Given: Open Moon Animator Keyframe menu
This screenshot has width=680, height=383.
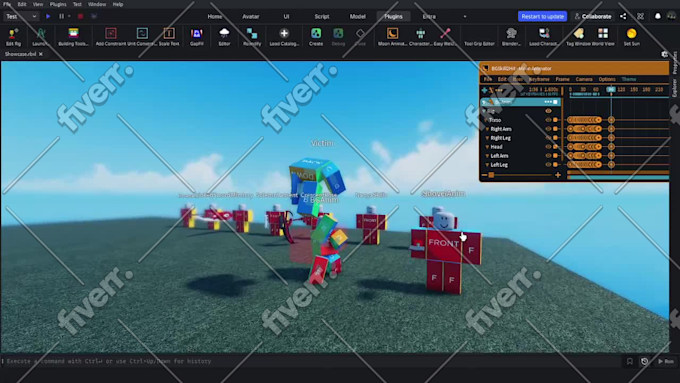Looking at the screenshot, I should pos(539,79).
